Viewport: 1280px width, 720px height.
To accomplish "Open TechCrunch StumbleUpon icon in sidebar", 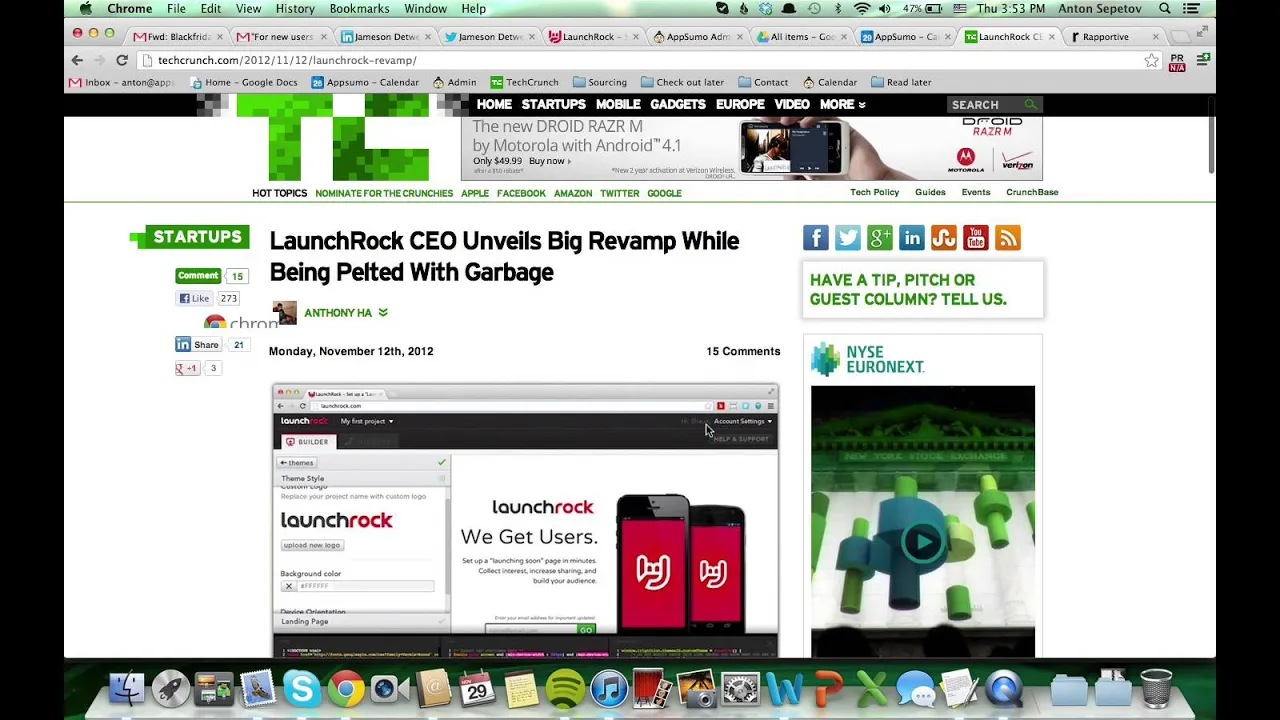I will [x=944, y=238].
